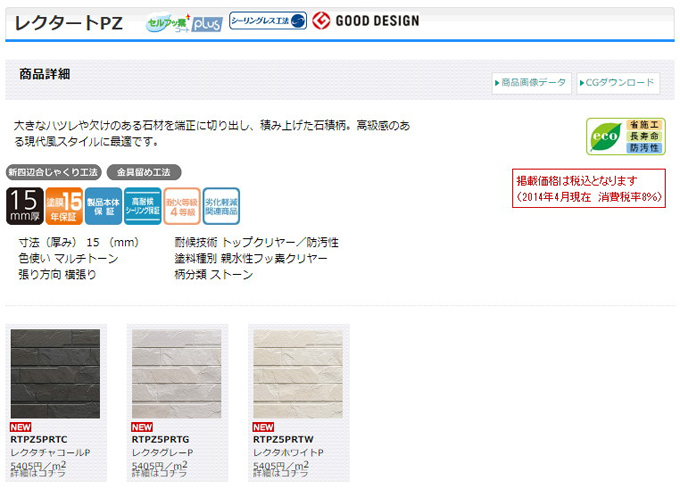This screenshot has height=489, width=680.
Task: Click the 劣化軽減関連商品 icon
Action: pyautogui.click(x=221, y=206)
